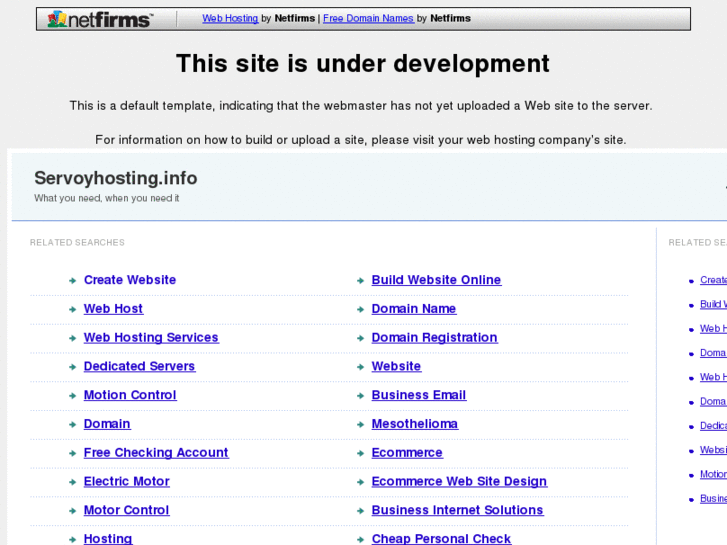Click the Servoyhosting.info site title
This screenshot has height=545, width=727.
point(115,178)
